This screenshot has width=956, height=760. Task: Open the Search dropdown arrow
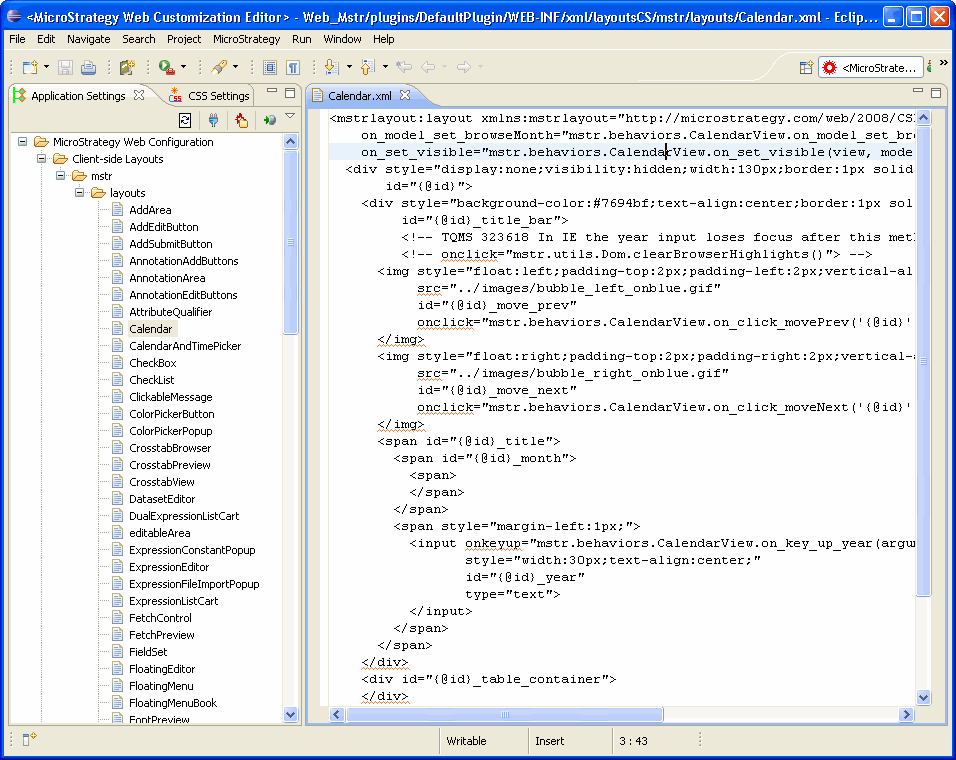point(235,67)
